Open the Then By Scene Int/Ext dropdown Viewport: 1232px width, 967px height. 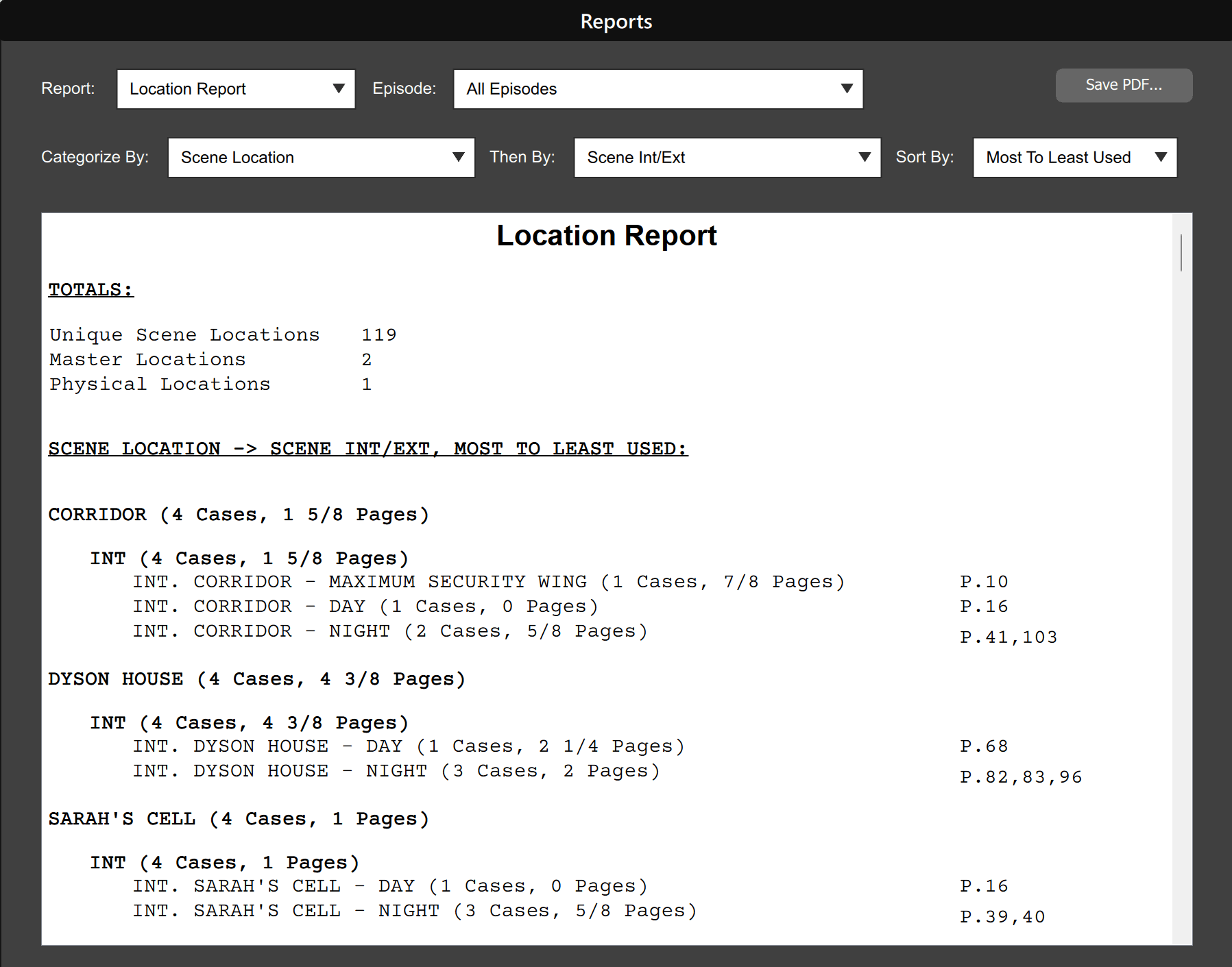pyautogui.click(x=727, y=158)
